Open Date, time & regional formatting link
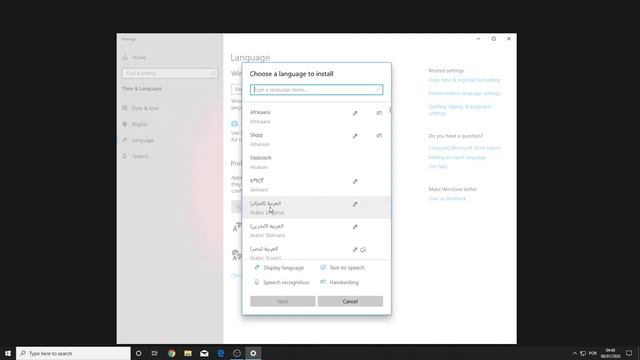The width and height of the screenshot is (640, 360). pyautogui.click(x=464, y=80)
